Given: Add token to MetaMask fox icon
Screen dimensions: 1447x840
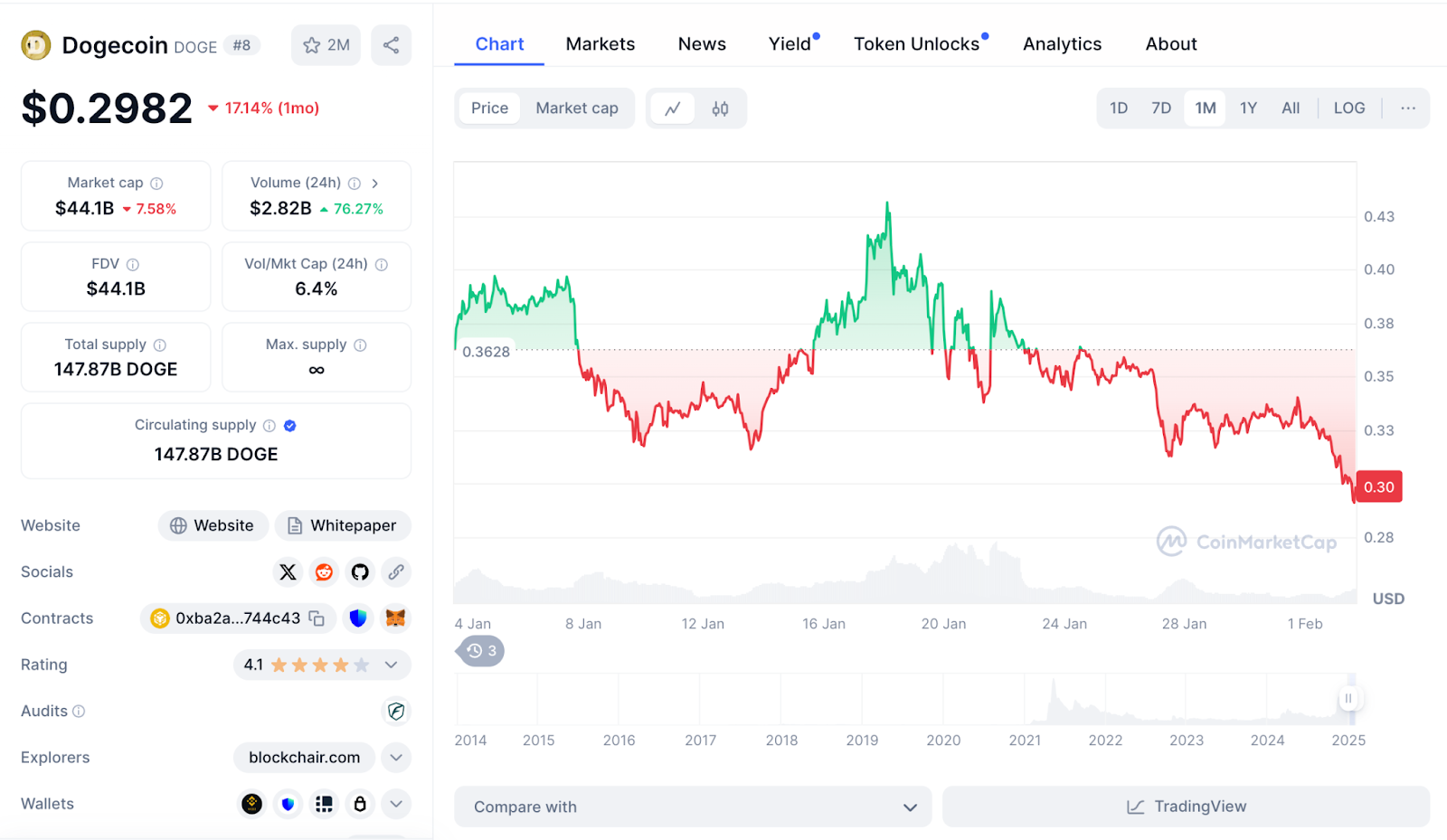Looking at the screenshot, I should pyautogui.click(x=396, y=618).
